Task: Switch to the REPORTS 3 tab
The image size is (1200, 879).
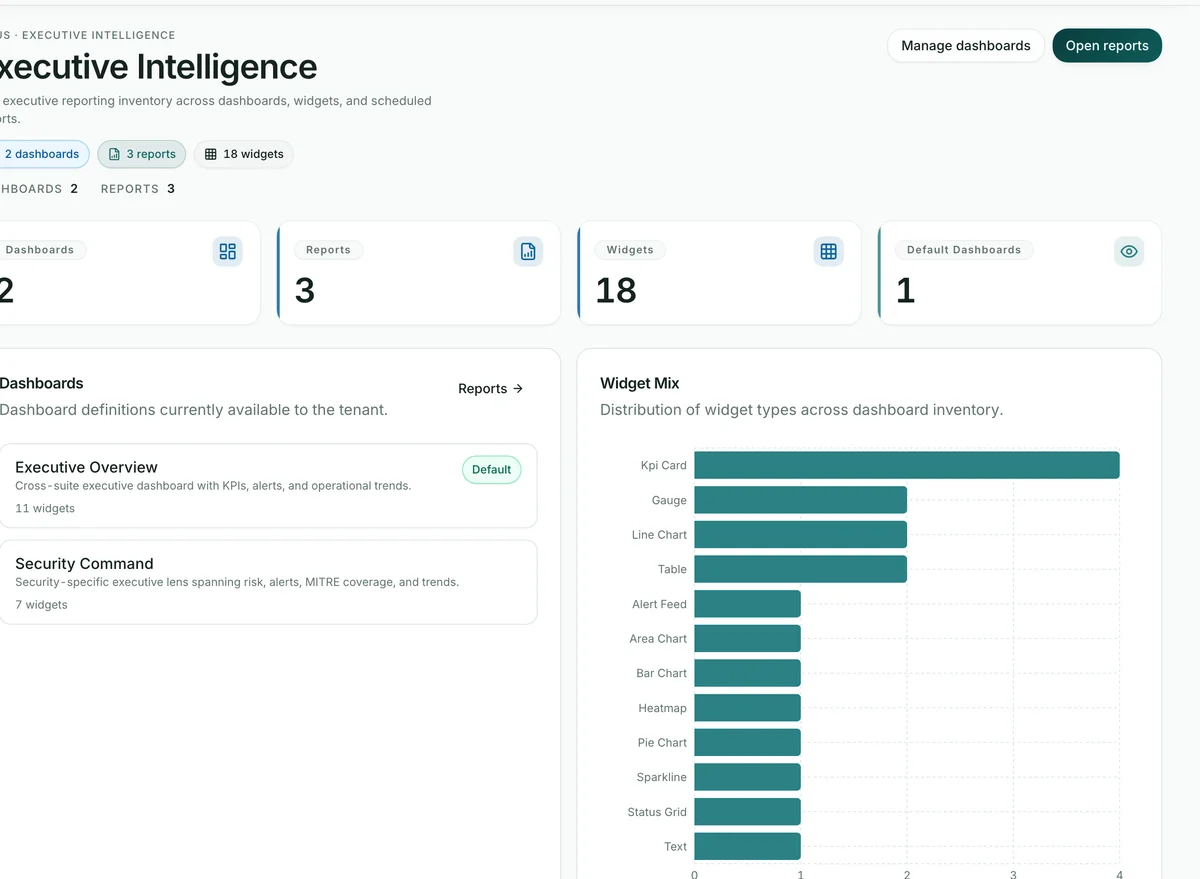Action: (138, 189)
